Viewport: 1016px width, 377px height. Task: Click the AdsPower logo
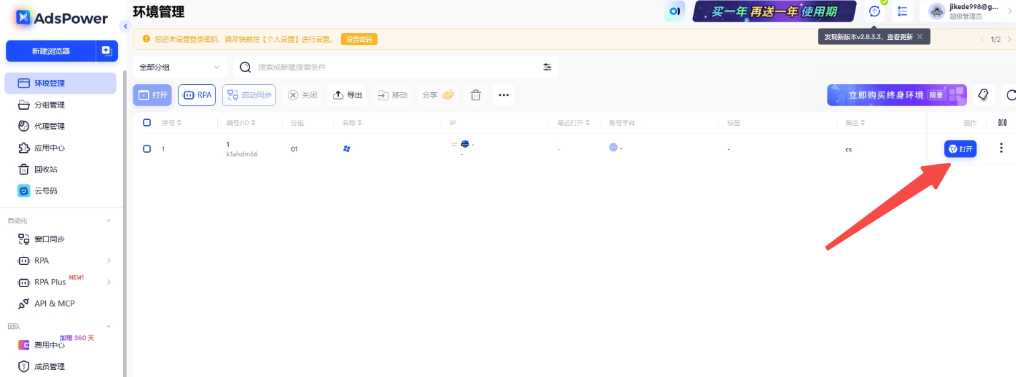click(62, 18)
